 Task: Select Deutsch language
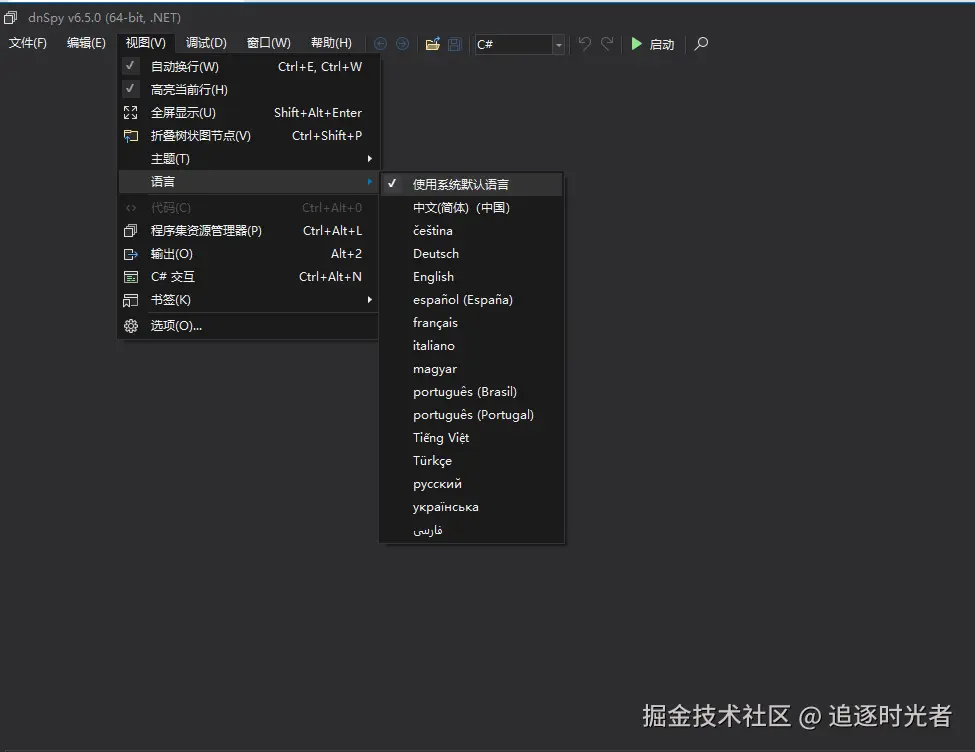(471, 254)
